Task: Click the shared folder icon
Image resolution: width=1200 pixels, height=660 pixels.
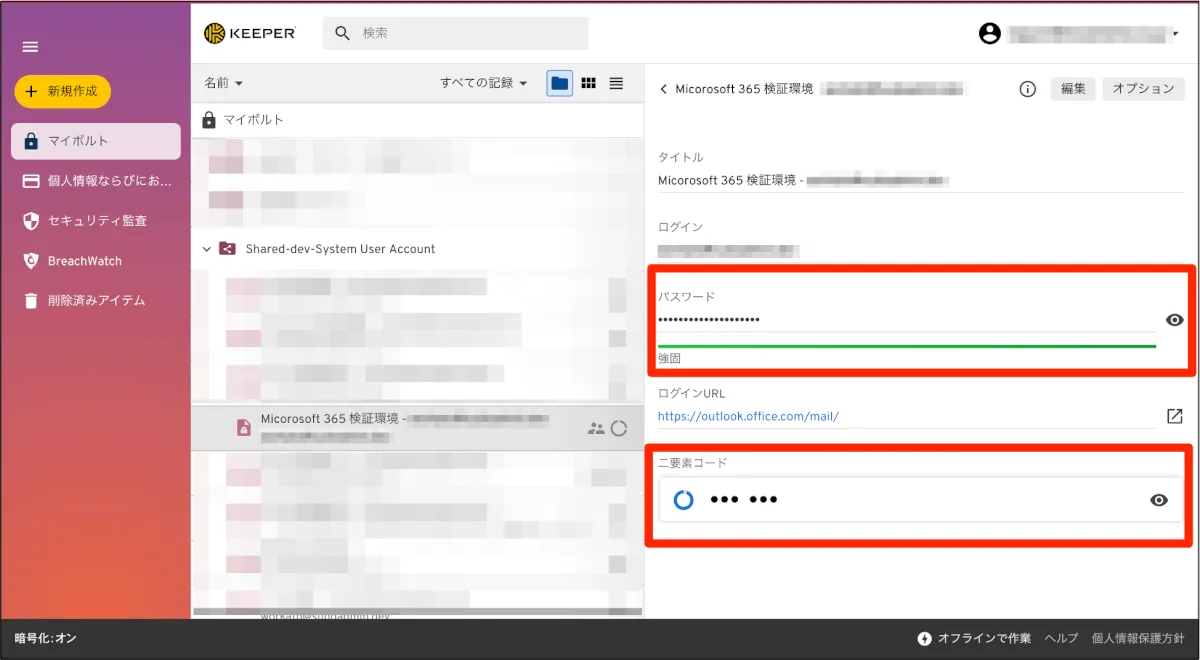Action: tap(227, 249)
